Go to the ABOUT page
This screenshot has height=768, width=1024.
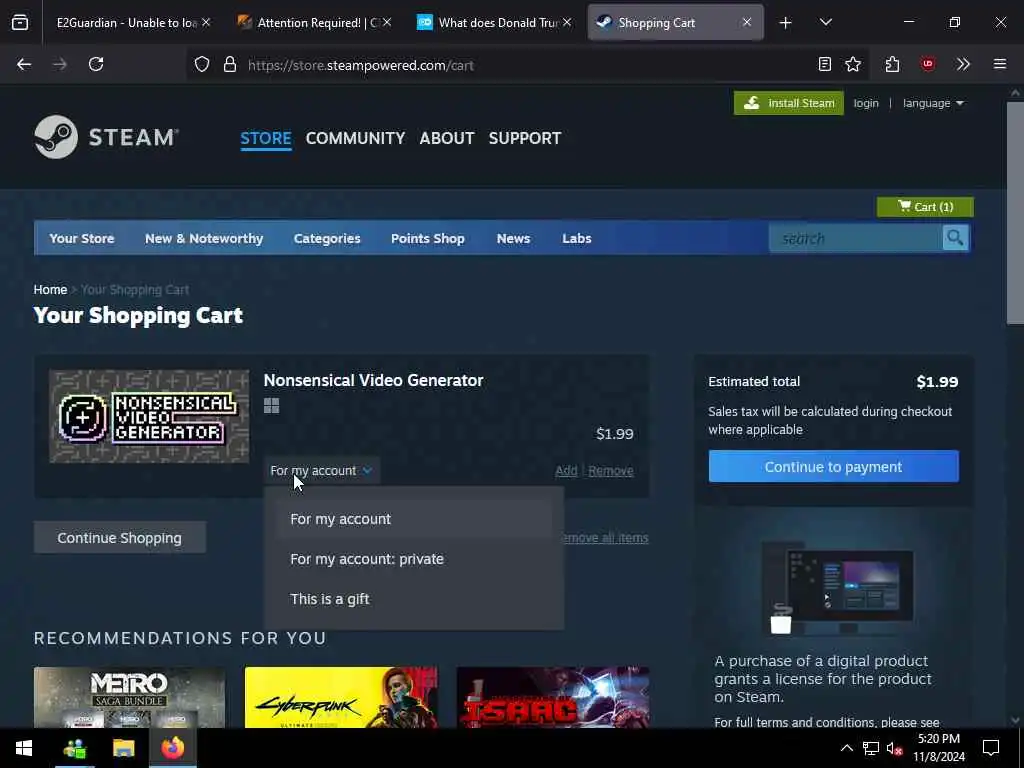(447, 138)
